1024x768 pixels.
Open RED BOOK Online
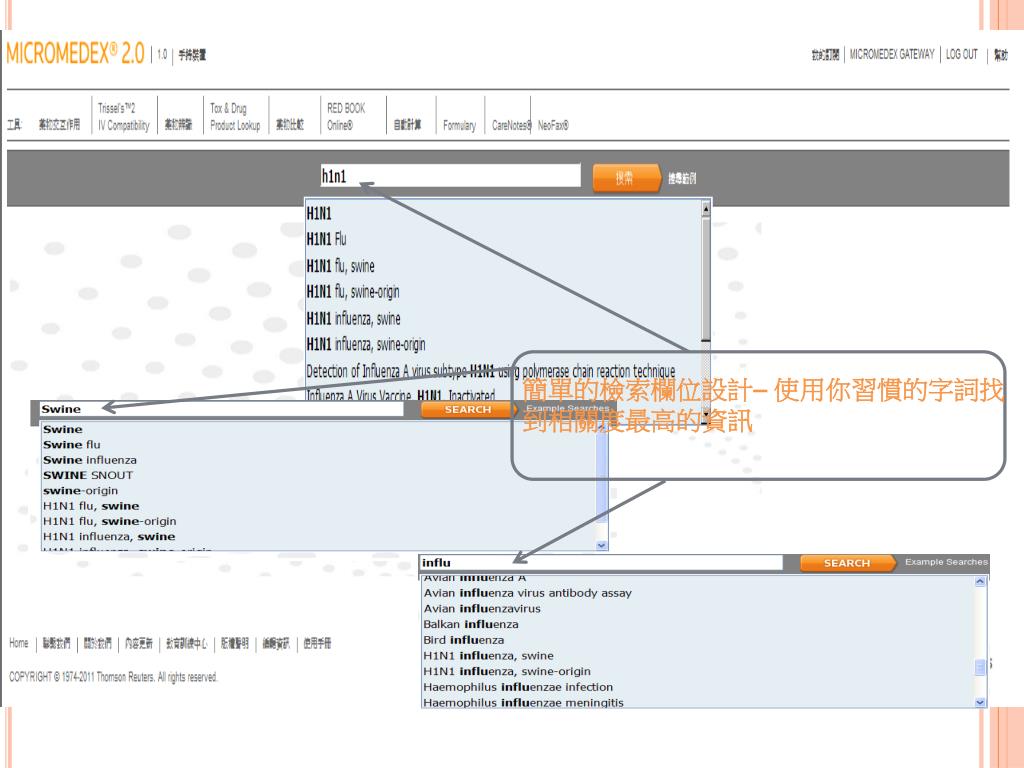[346, 116]
